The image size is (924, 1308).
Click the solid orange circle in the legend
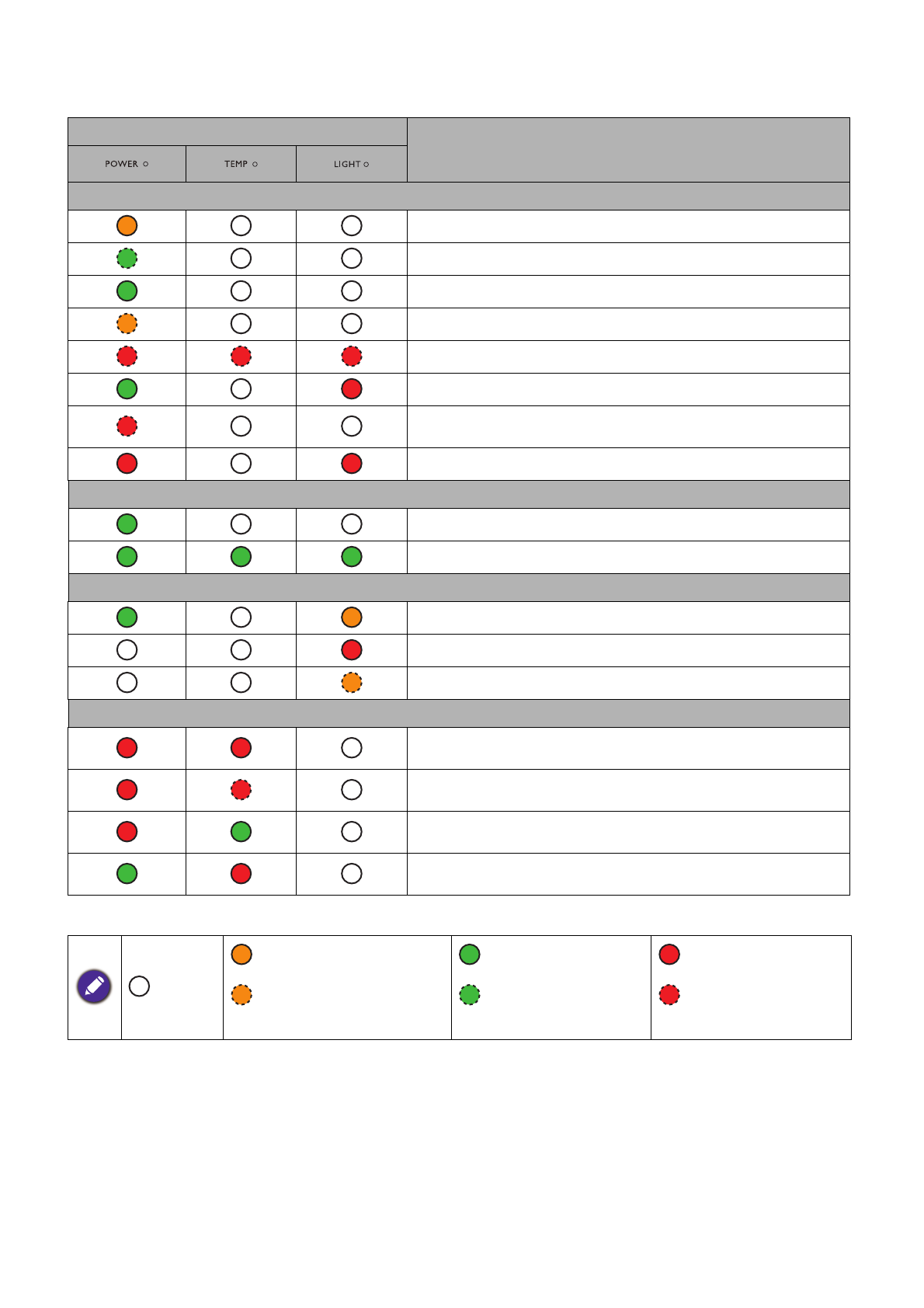[241, 955]
